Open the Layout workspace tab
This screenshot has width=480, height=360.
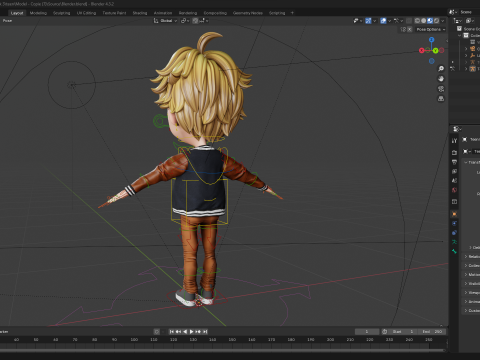pyautogui.click(x=17, y=13)
